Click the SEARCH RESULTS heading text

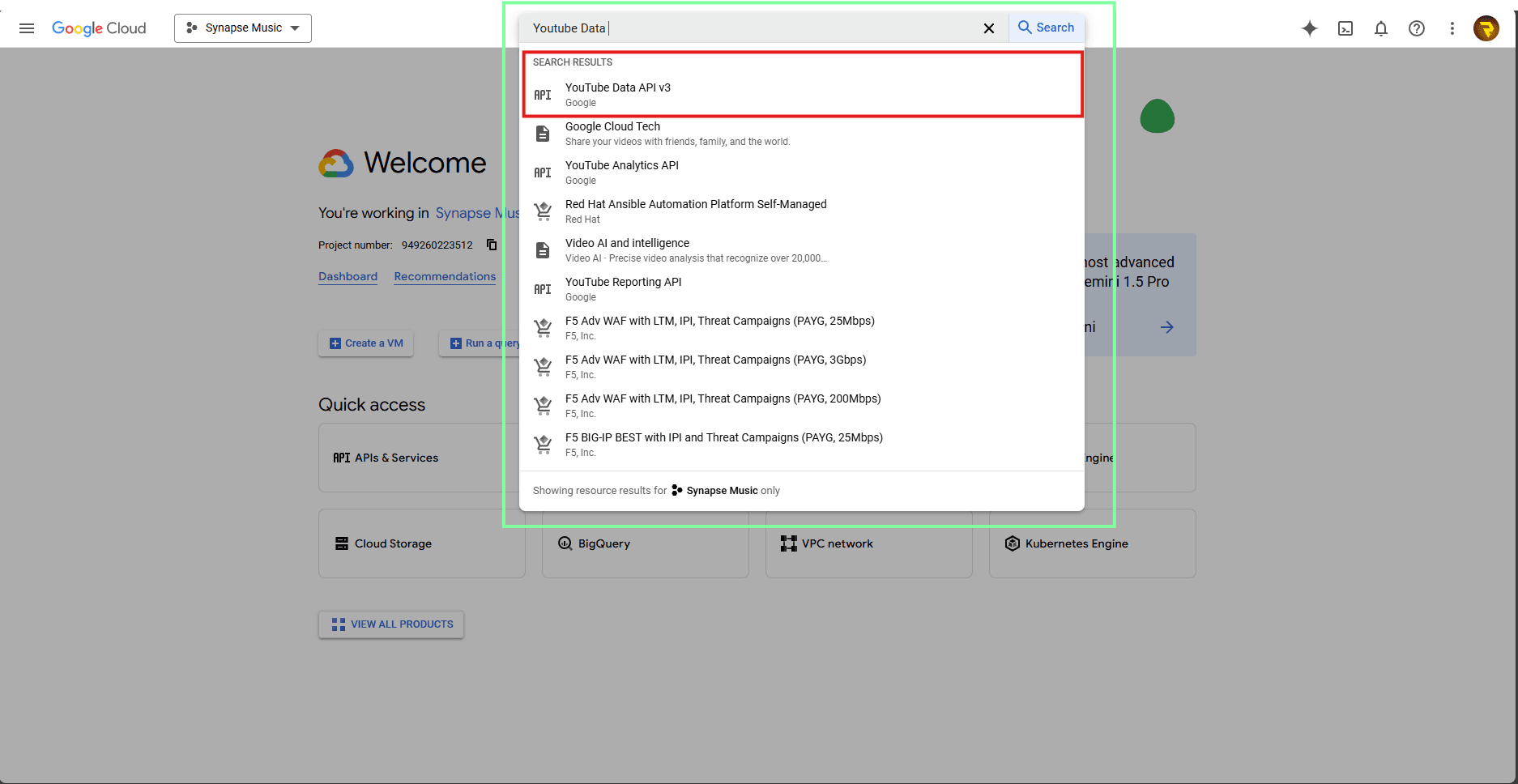[573, 62]
